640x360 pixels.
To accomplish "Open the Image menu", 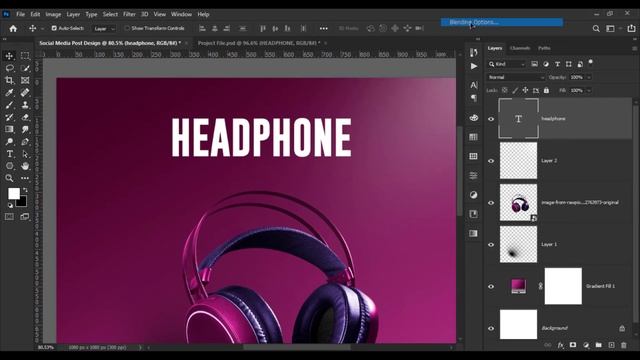I will 53,14.
